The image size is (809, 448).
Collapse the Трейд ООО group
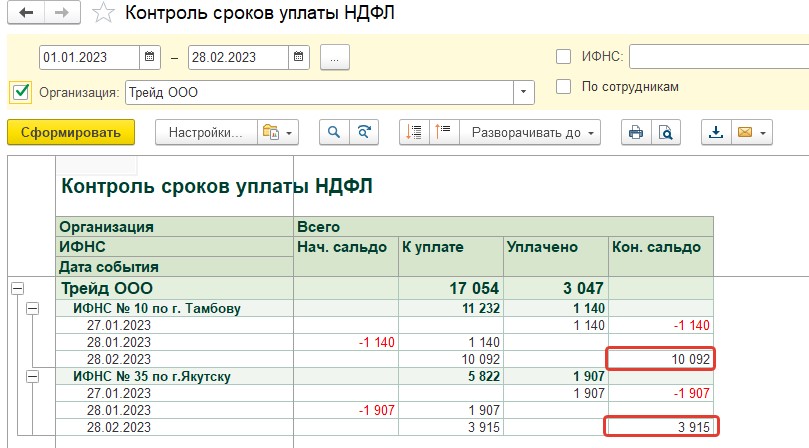(18, 289)
